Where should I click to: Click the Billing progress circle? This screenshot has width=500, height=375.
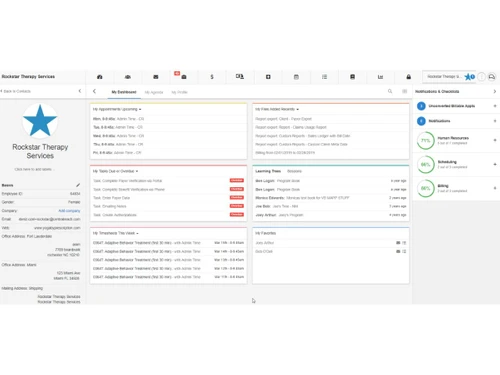click(x=426, y=189)
